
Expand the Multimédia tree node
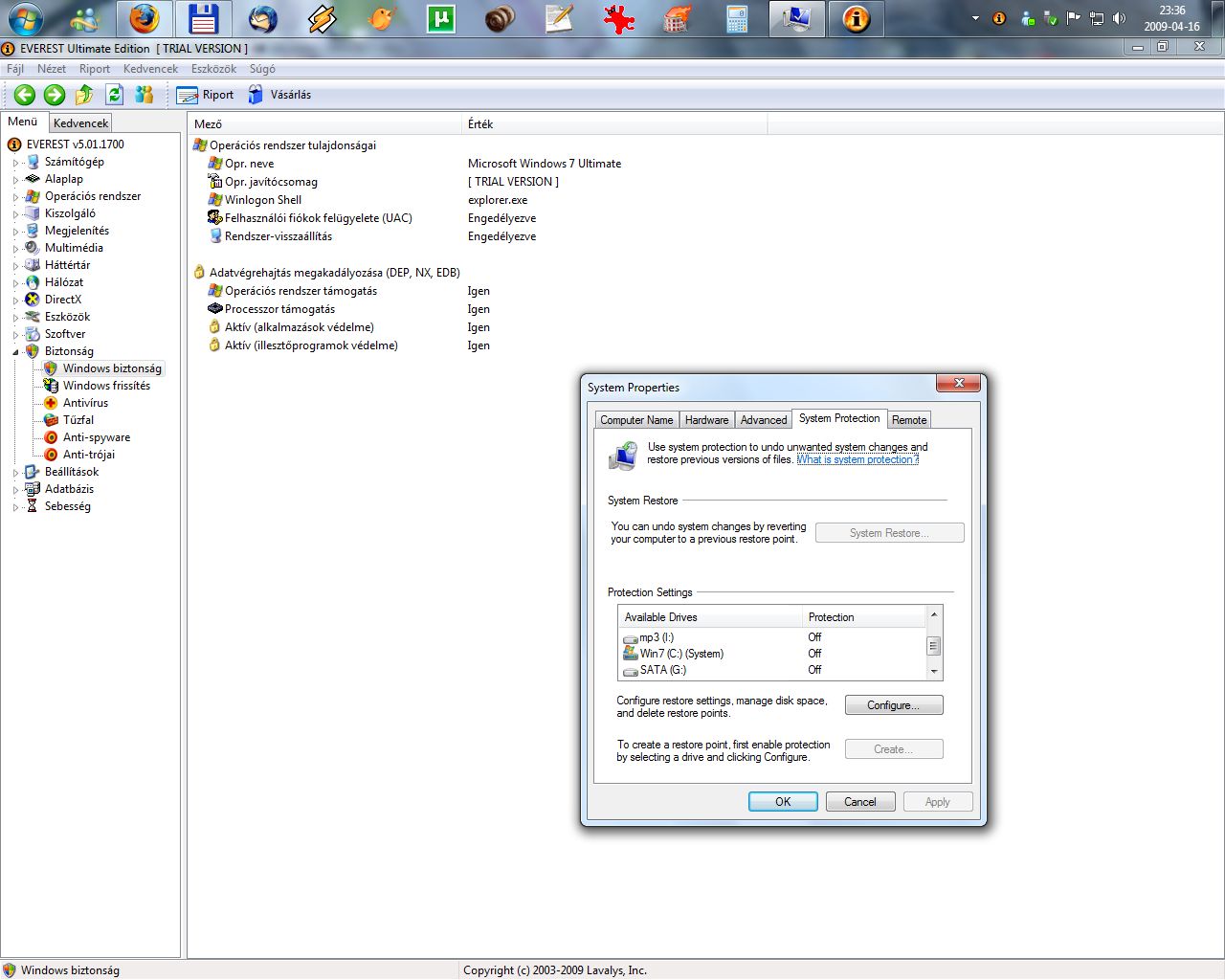coord(15,249)
